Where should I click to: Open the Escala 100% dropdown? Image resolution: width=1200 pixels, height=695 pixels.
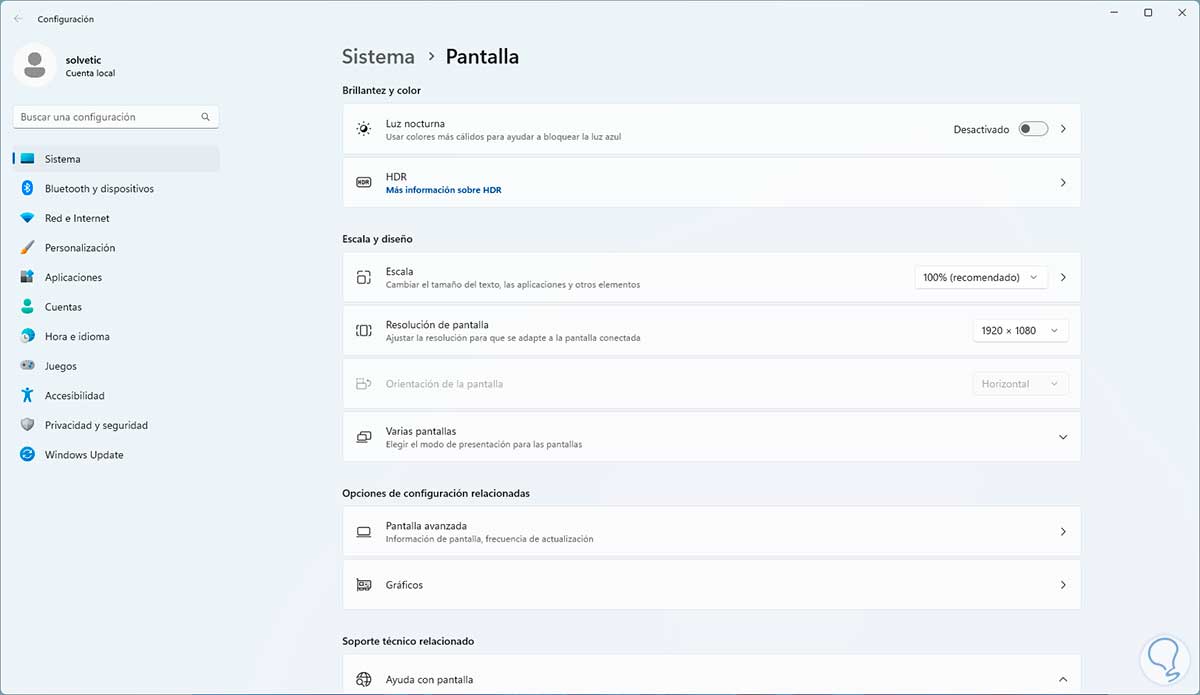coord(980,277)
